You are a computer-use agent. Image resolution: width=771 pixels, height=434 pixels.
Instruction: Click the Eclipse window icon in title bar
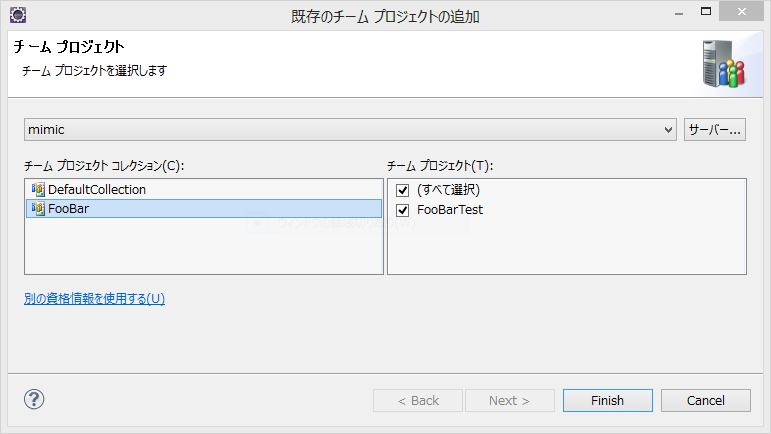[18, 15]
